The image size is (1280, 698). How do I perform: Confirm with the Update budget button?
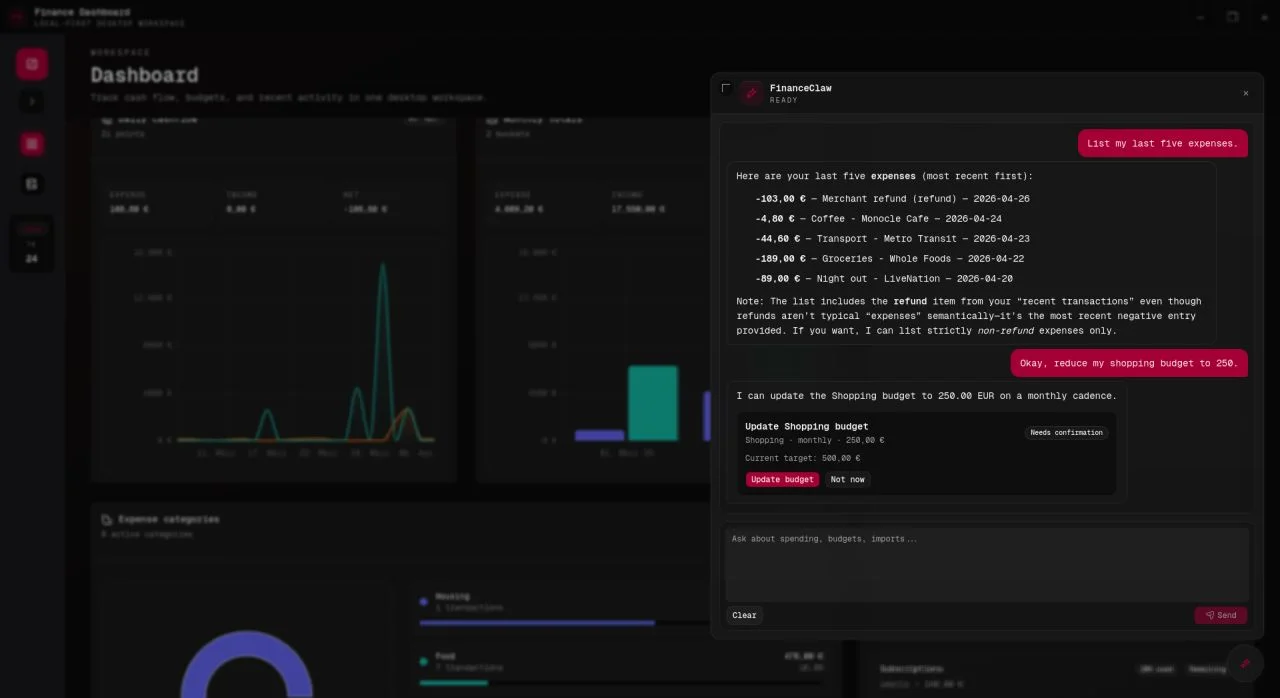click(x=782, y=480)
